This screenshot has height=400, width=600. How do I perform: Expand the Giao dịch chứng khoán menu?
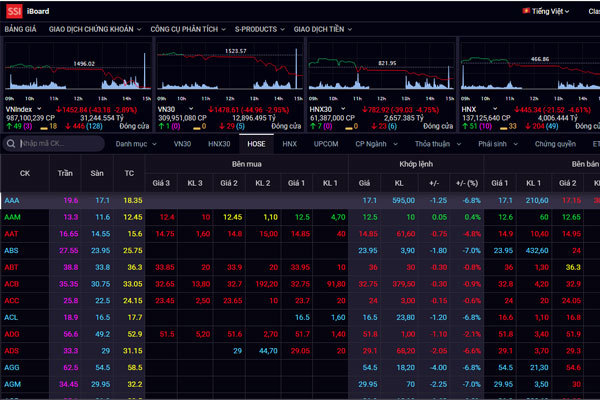pyautogui.click(x=96, y=30)
